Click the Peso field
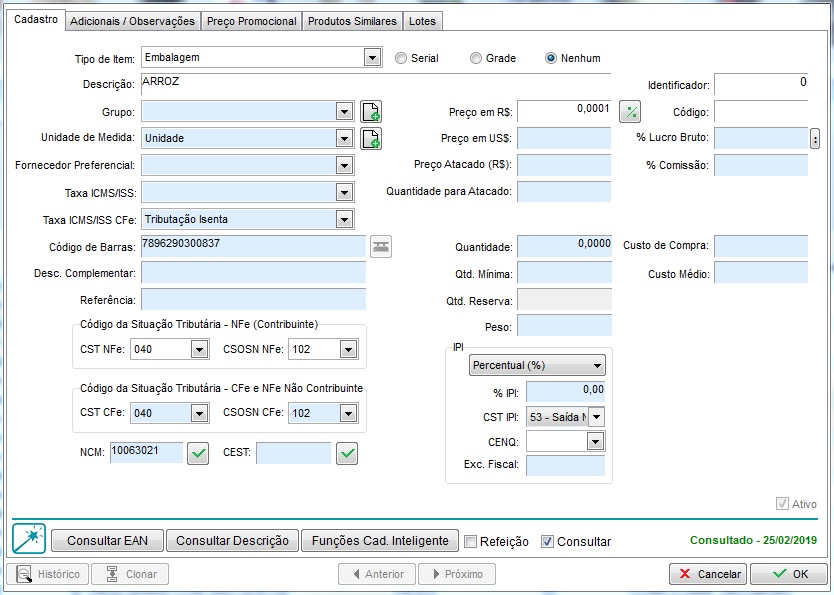The width and height of the screenshot is (834, 595). [564, 325]
